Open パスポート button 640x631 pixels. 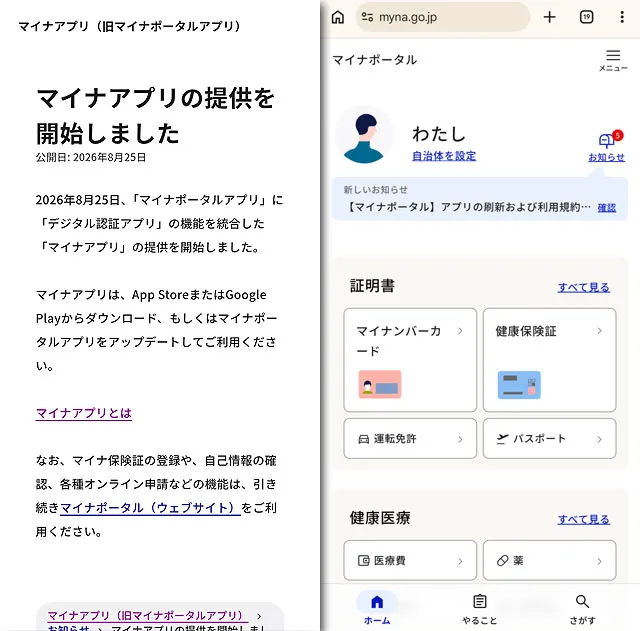click(549, 439)
